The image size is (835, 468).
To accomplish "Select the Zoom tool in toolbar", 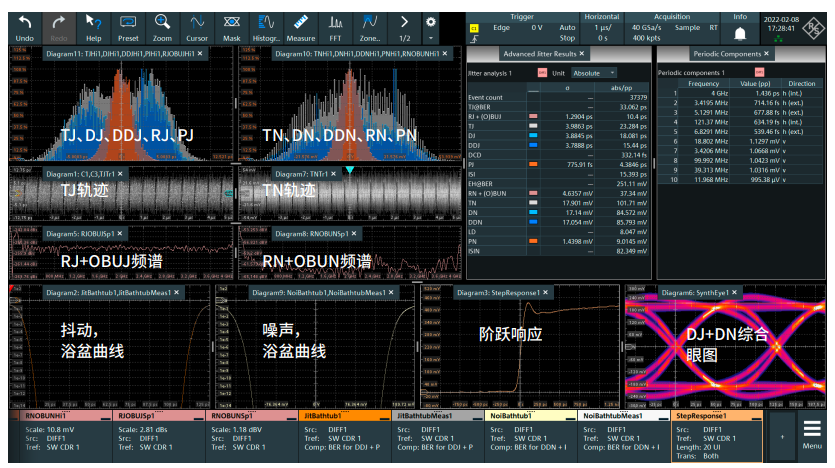I will coord(163,21).
